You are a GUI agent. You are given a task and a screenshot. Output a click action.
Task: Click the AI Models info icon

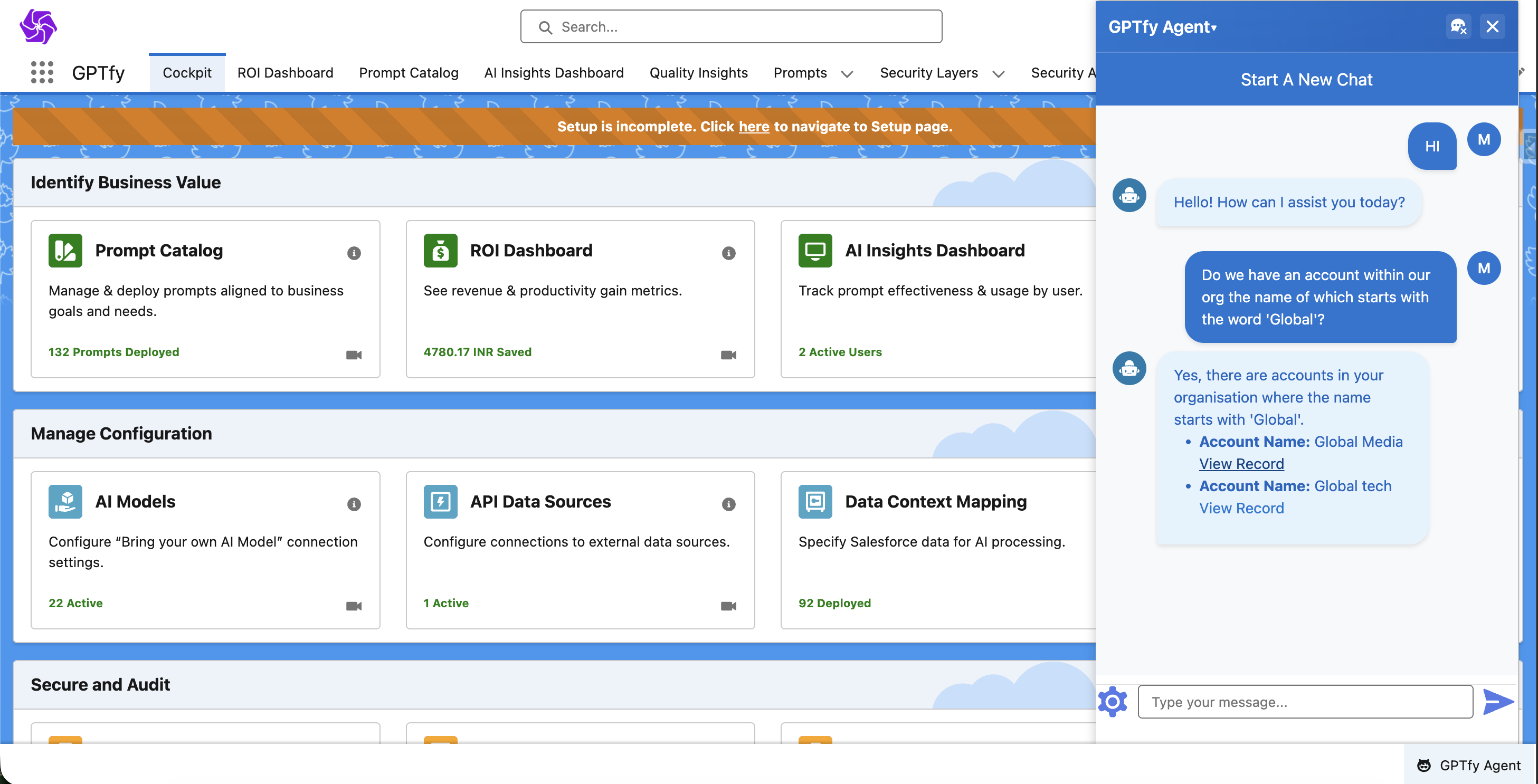tap(354, 504)
